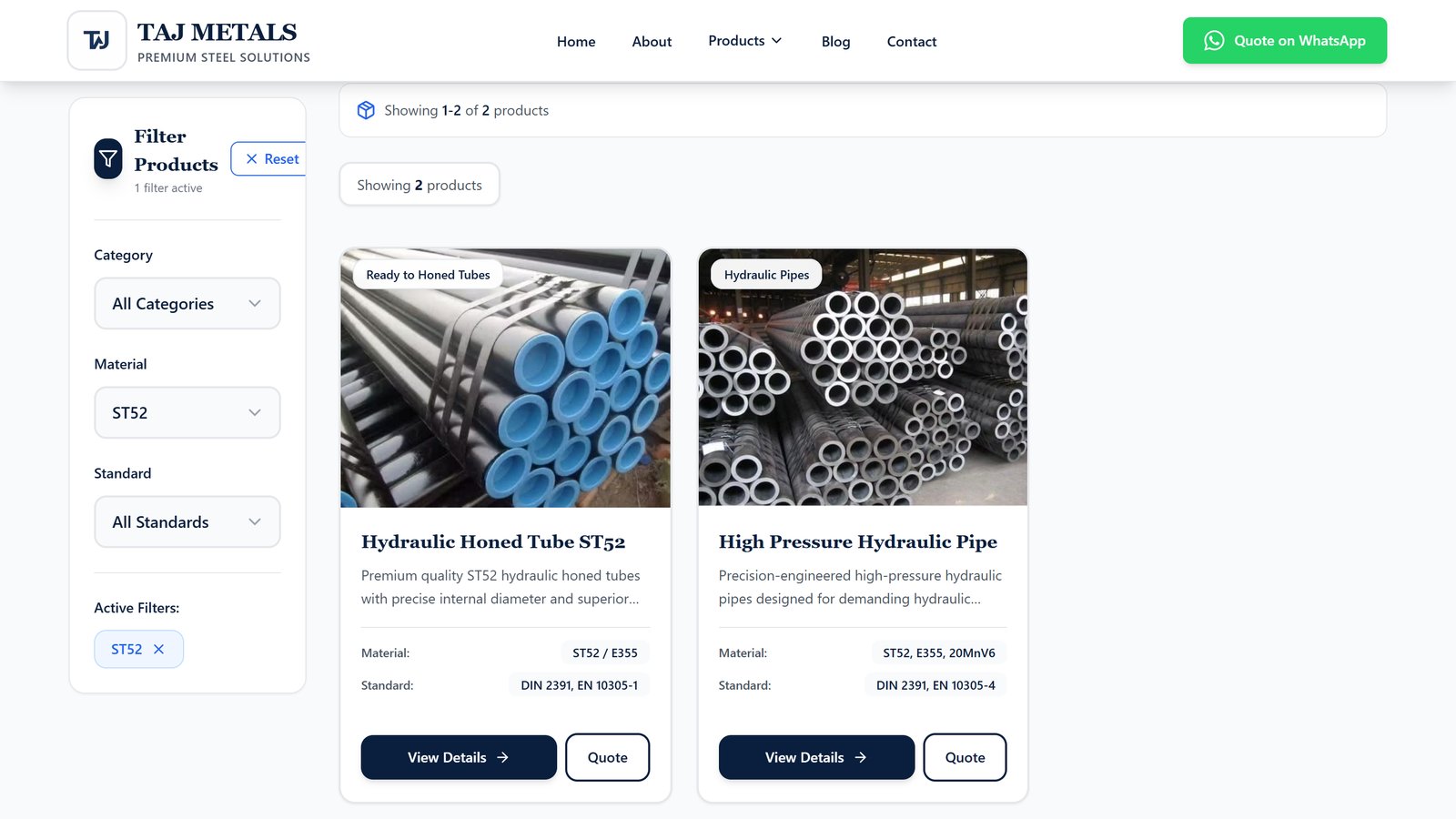Click the DIN 2391, EN 10305-4 standard value
The image size is (1456, 819).
click(x=935, y=685)
